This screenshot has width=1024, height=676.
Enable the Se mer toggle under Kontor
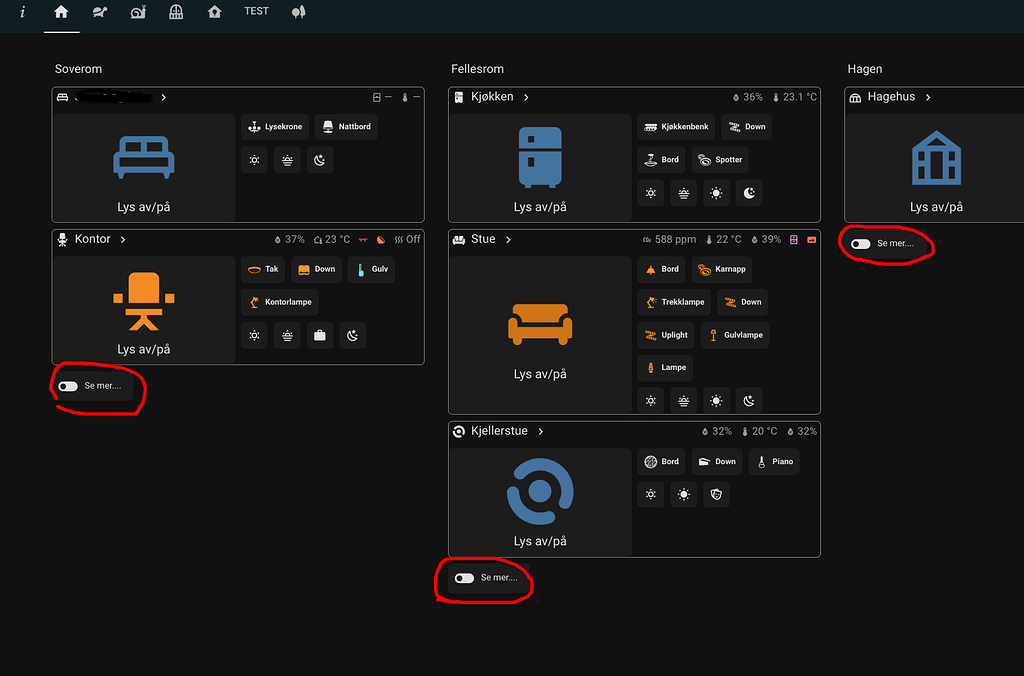tap(68, 385)
